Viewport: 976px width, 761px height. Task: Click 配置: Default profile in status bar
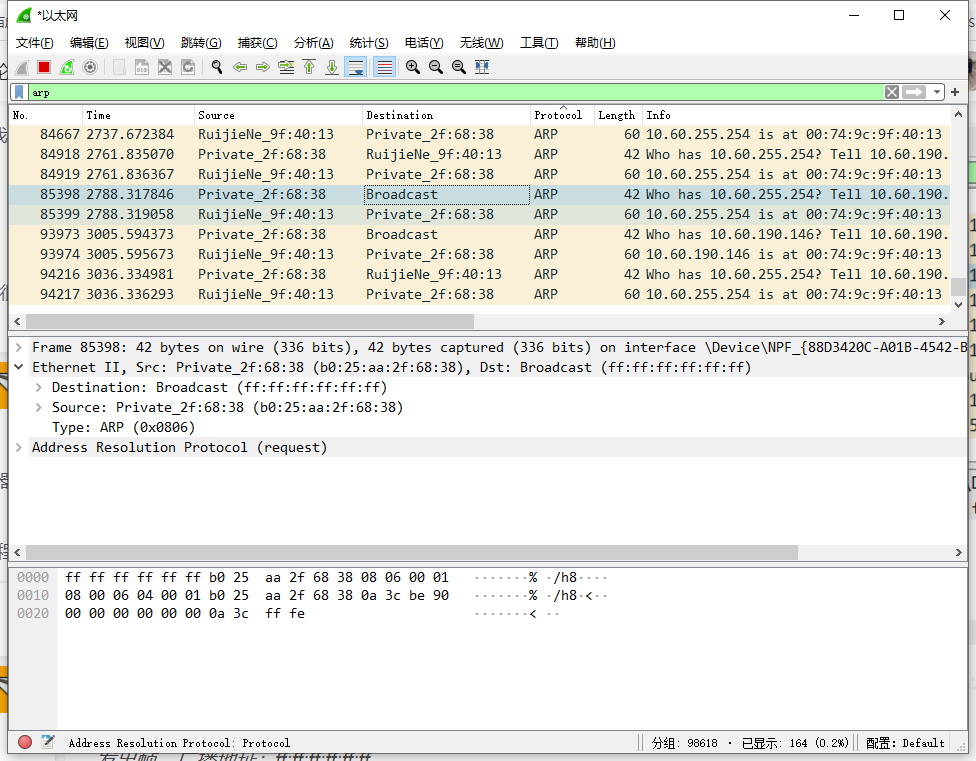pos(905,742)
